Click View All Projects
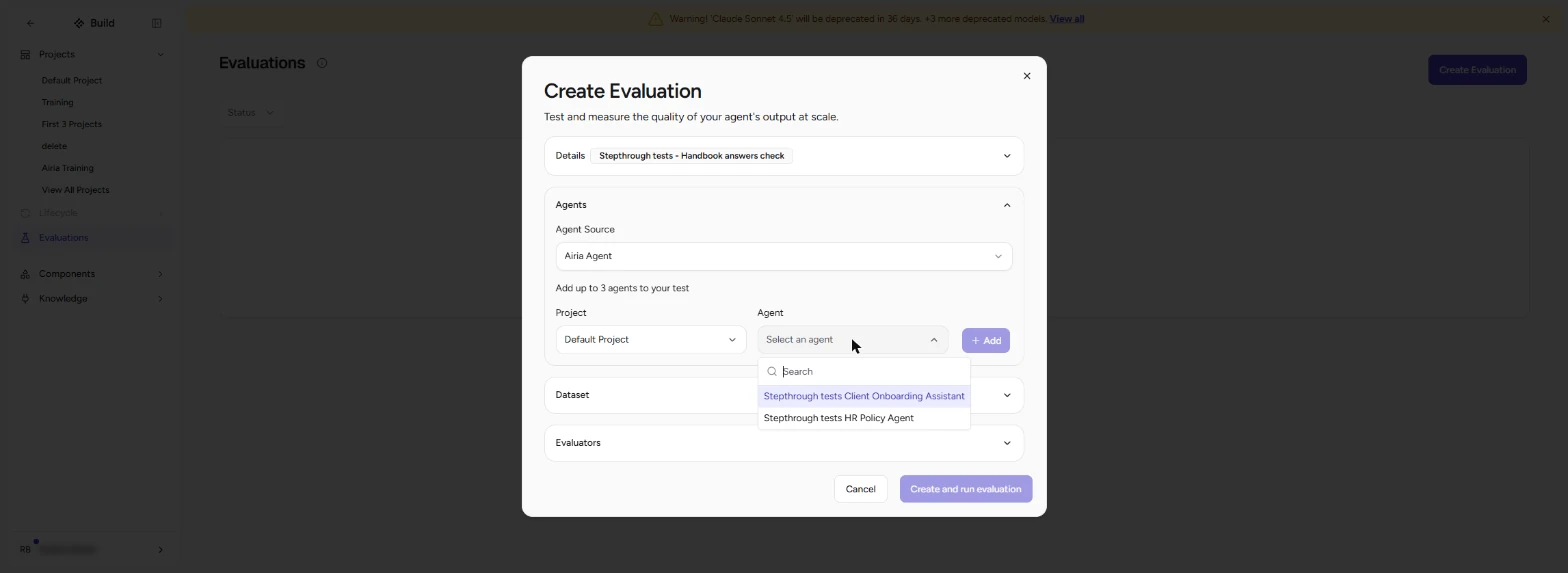 (x=75, y=190)
